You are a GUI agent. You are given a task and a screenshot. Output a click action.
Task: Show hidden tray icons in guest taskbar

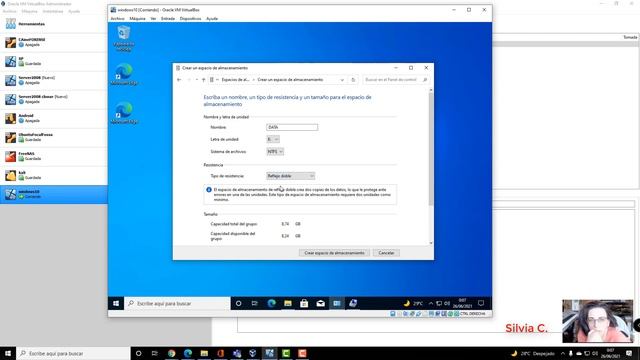(431, 303)
